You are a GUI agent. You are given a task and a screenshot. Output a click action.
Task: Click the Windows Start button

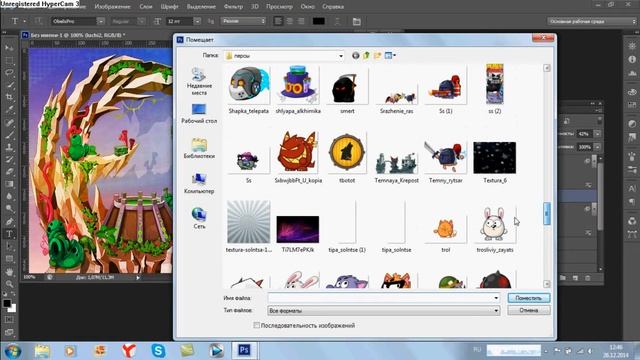pyautogui.click(x=13, y=351)
